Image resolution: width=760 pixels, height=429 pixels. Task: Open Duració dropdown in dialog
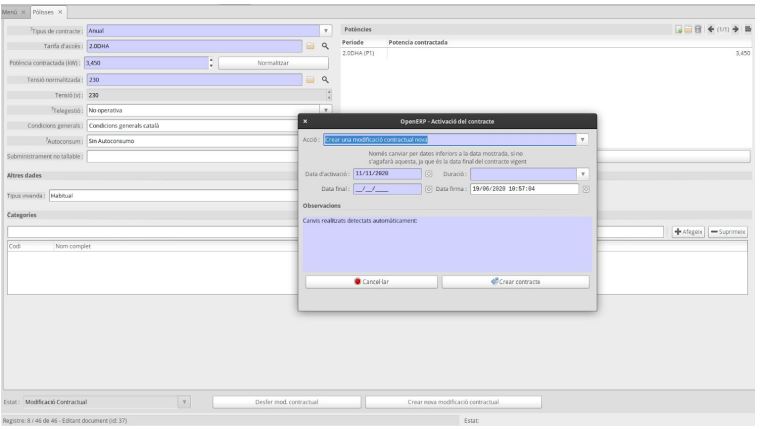tap(583, 174)
